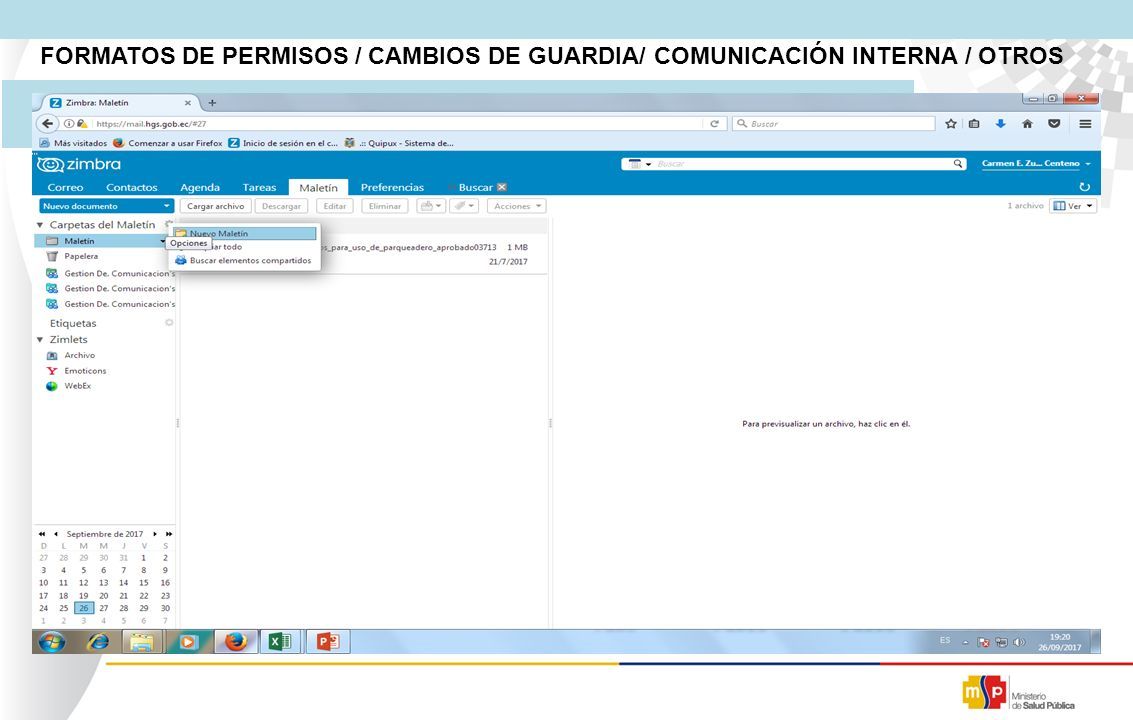This screenshot has height=720, width=1133.
Task: Open the Firefox downloads arrow icon
Action: (x=1000, y=124)
